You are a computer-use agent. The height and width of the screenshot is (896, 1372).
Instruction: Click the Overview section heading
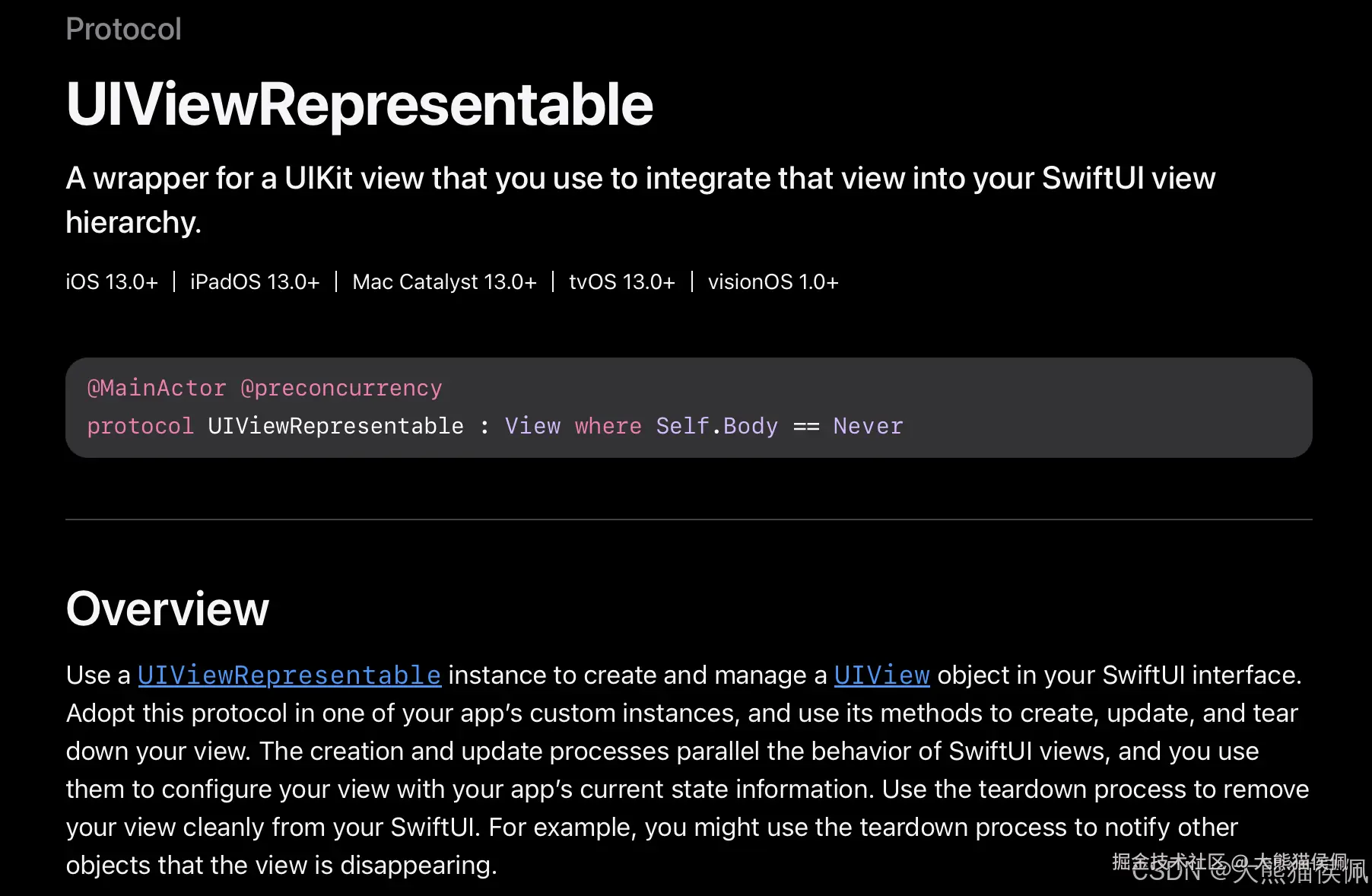click(x=167, y=609)
